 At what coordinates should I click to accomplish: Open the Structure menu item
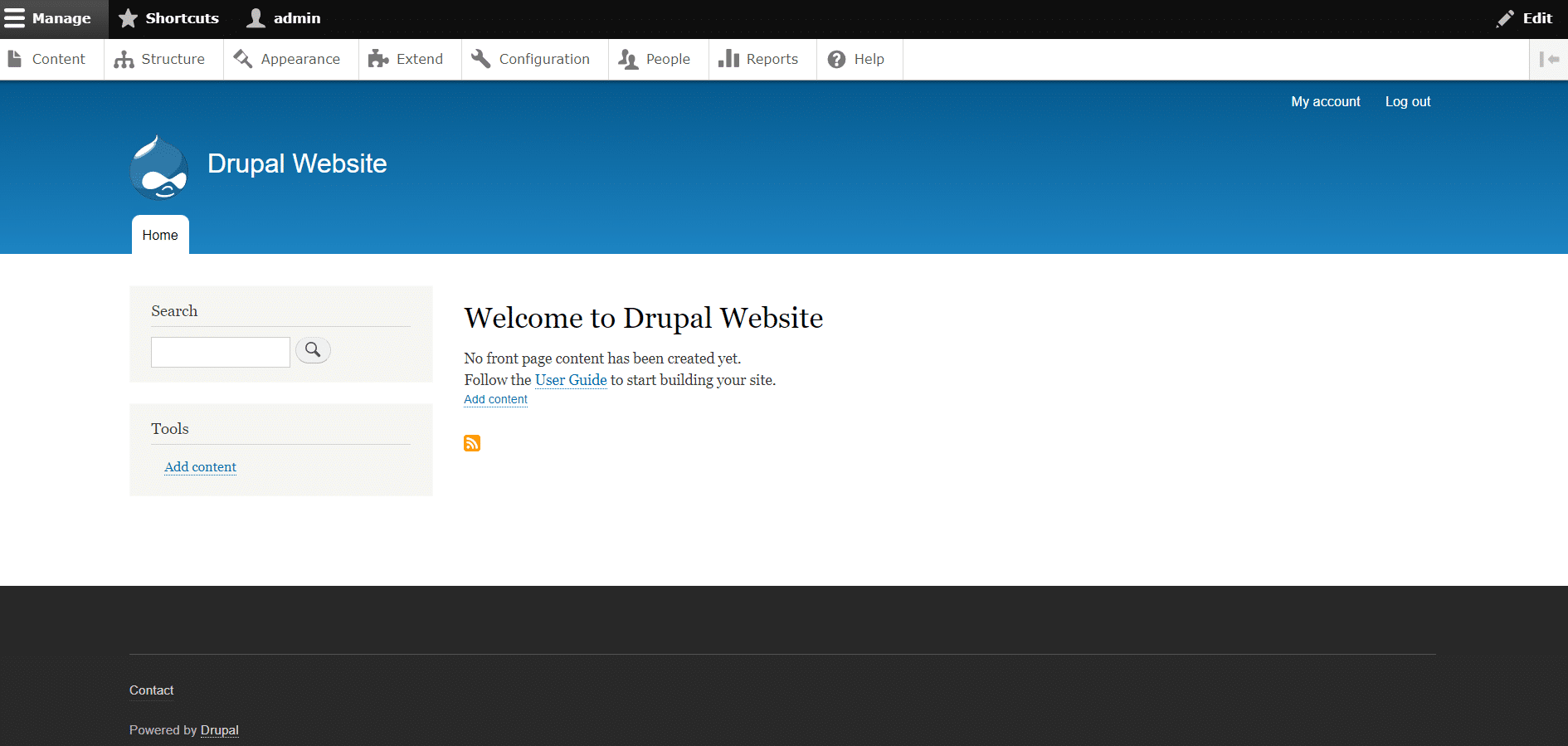point(163,59)
